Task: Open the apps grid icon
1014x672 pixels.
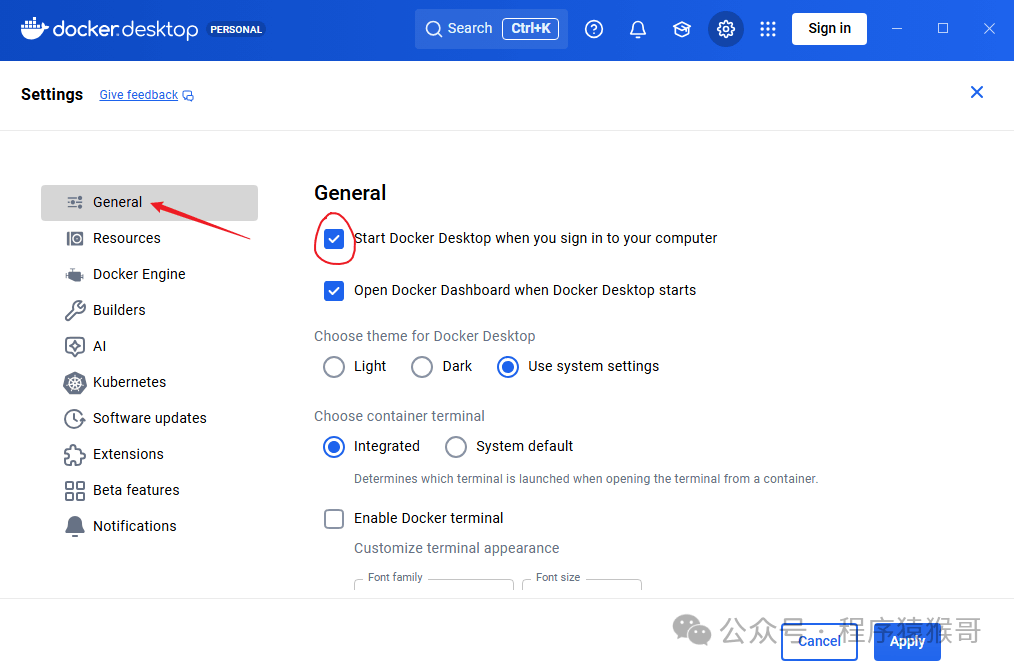Action: 768,29
